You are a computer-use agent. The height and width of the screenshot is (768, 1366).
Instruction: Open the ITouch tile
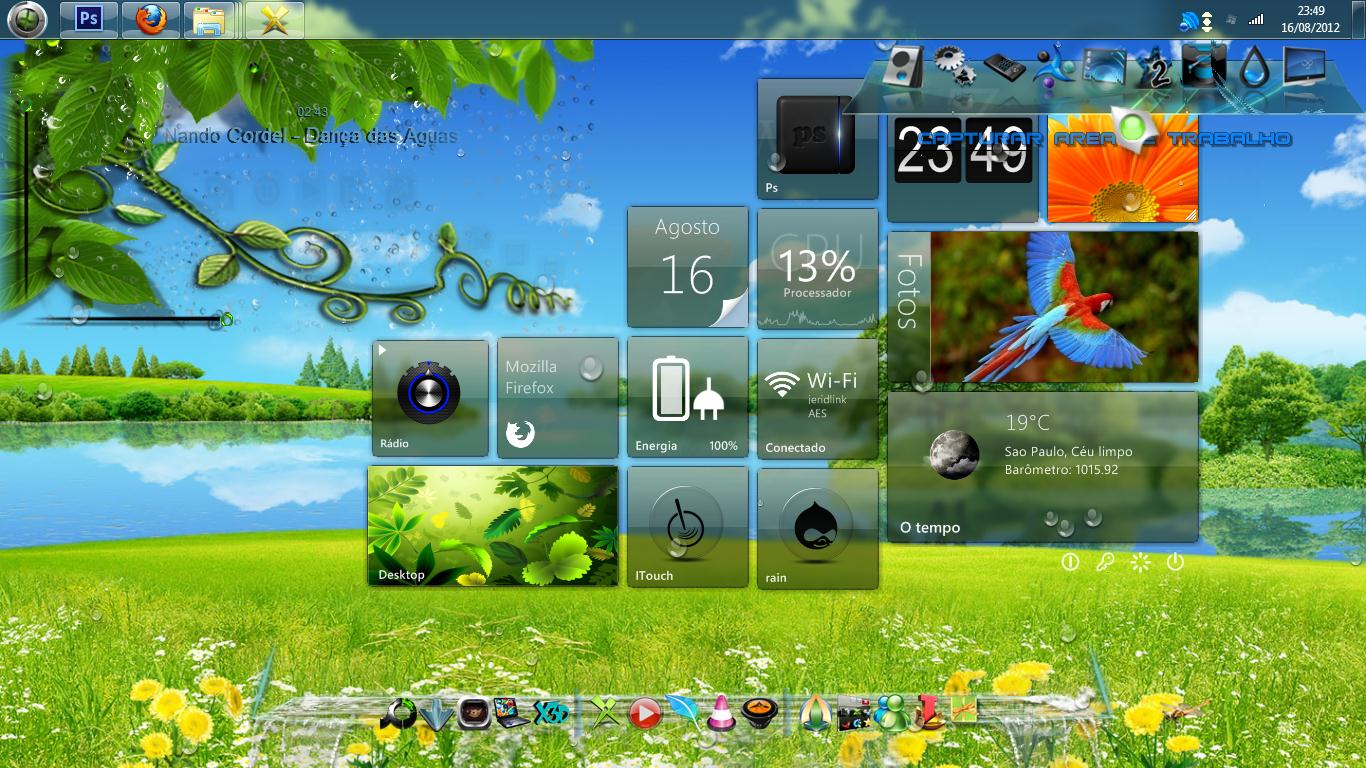point(687,527)
